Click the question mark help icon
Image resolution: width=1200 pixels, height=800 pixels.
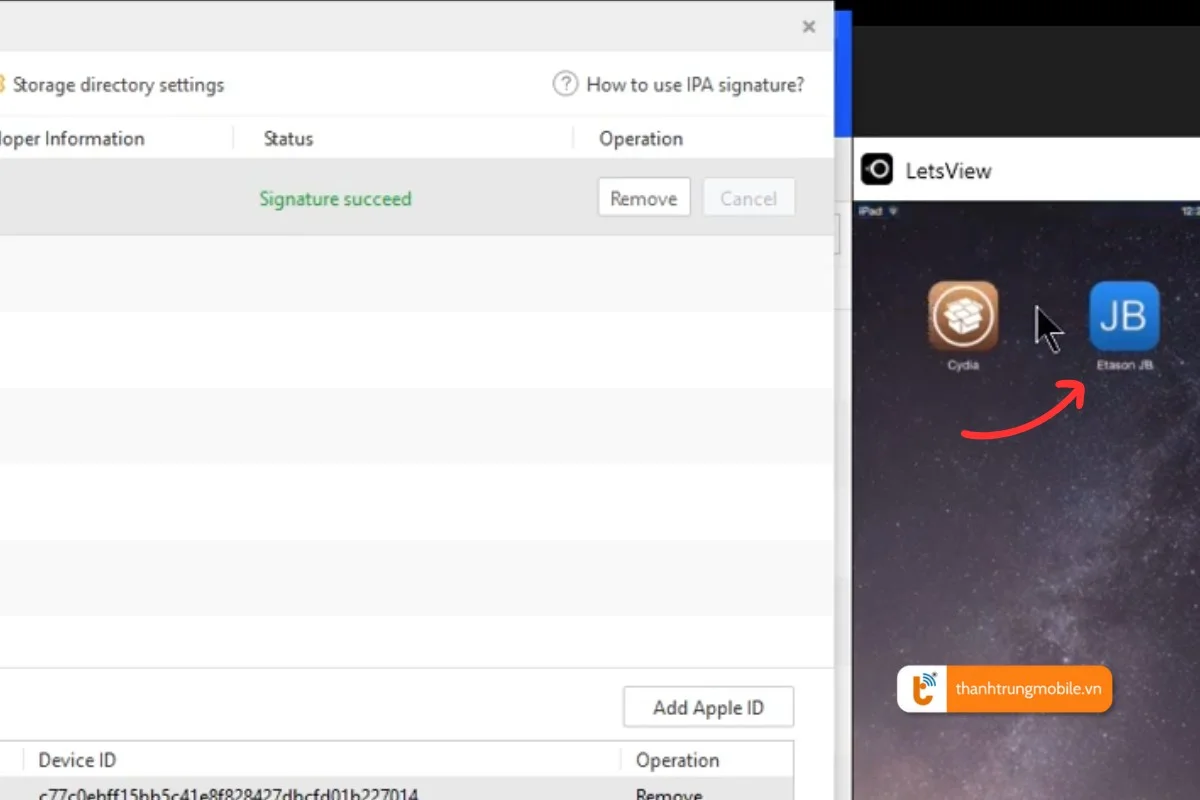pos(565,84)
